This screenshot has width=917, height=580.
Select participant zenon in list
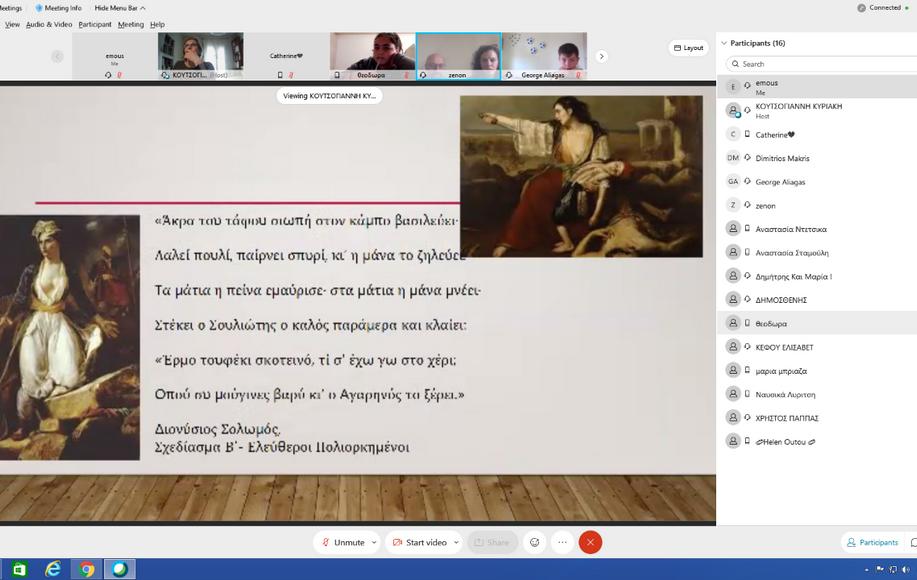(x=817, y=205)
